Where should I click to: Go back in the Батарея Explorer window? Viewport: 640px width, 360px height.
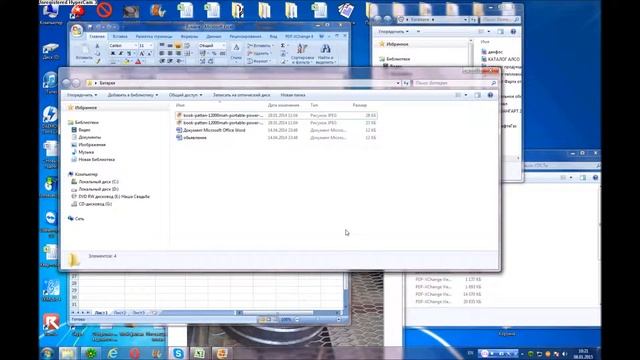pos(67,83)
